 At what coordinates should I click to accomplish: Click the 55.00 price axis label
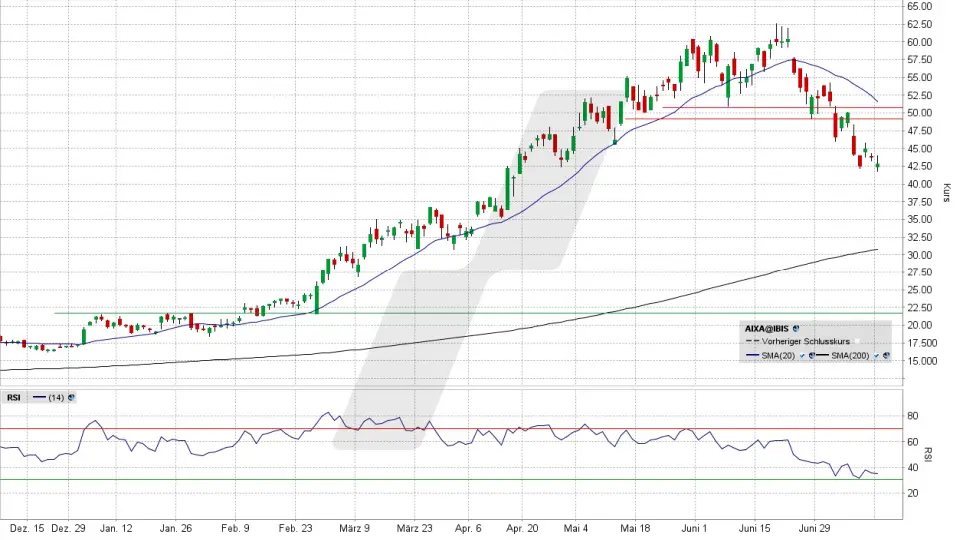920,77
